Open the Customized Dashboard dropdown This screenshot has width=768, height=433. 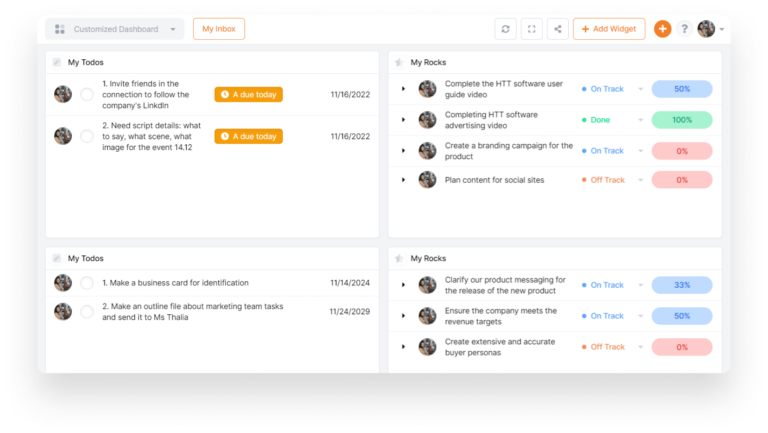(x=115, y=29)
